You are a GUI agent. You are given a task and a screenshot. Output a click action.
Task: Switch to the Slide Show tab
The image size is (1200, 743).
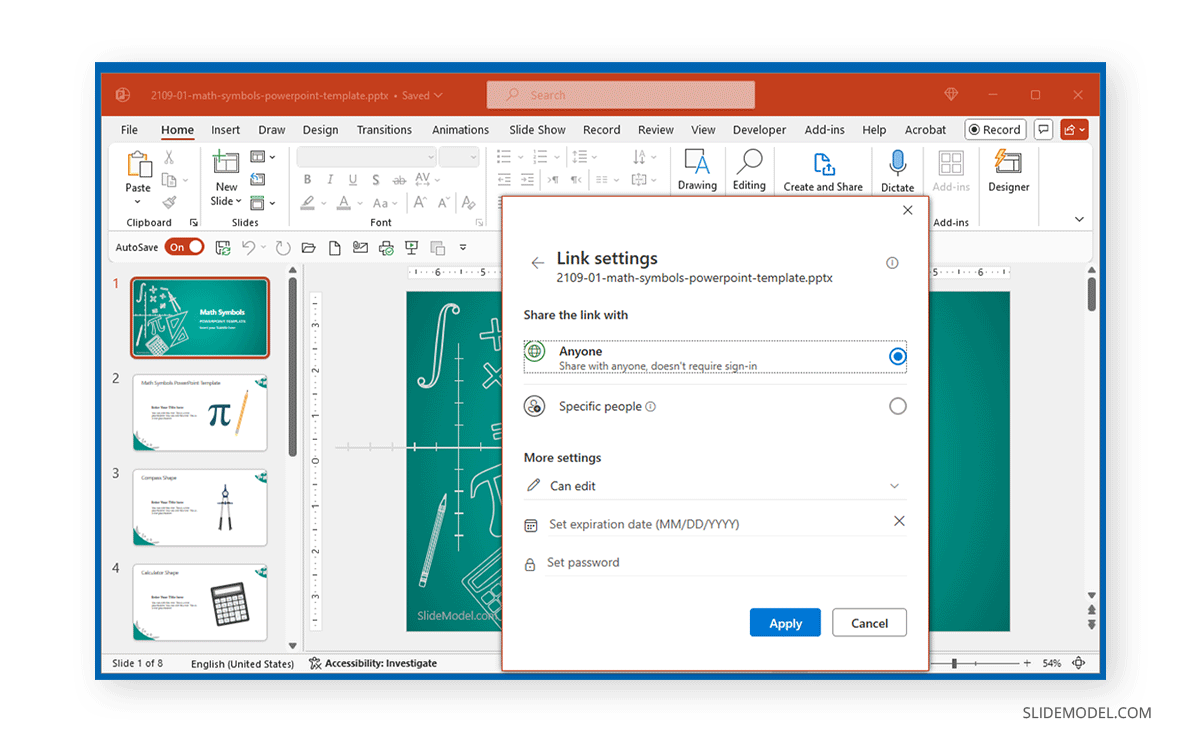pyautogui.click(x=537, y=130)
